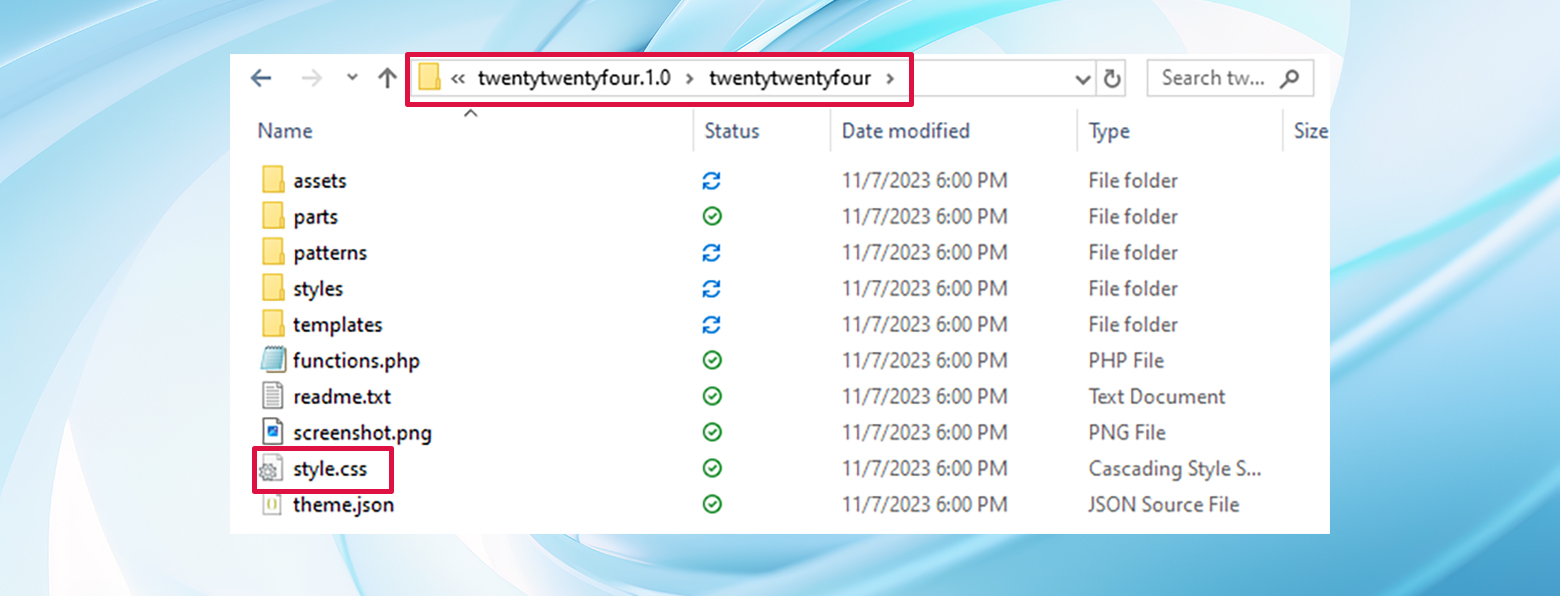This screenshot has height=596, width=1560.
Task: Navigate up one folder level
Action: 388,78
